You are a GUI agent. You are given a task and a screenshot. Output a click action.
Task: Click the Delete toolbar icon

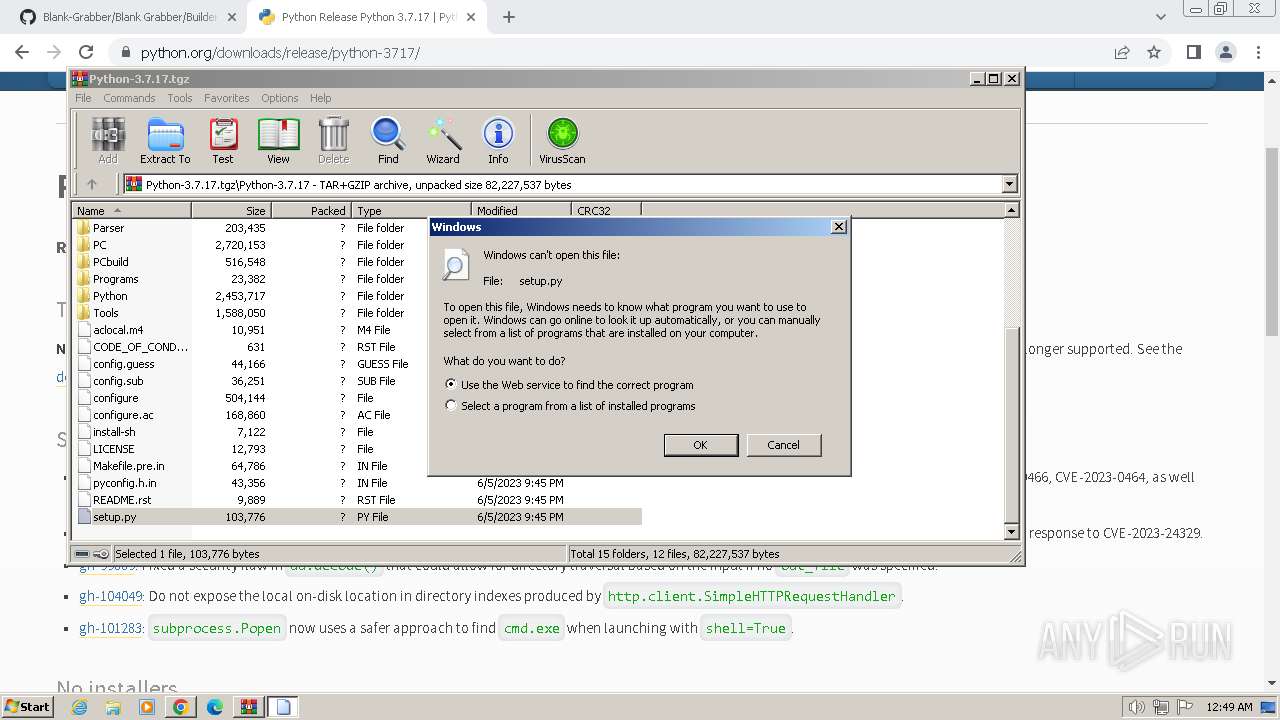point(333,140)
